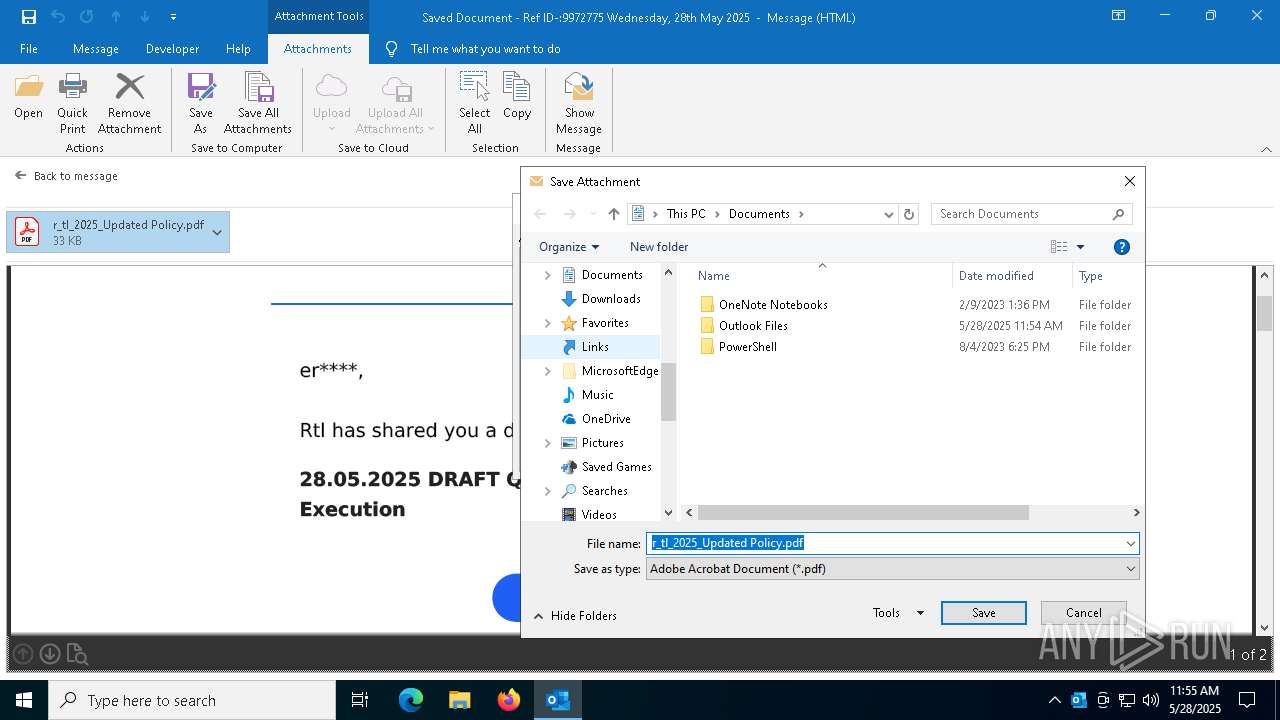
Task: Open the Tools dropdown in Save dialog
Action: pyautogui.click(x=898, y=613)
